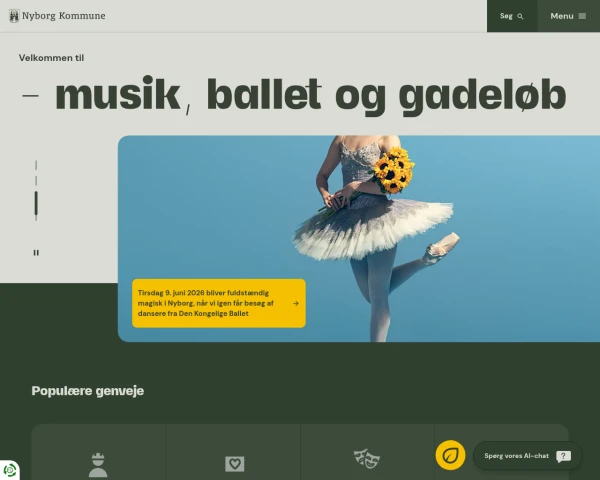The height and width of the screenshot is (480, 600).
Task: Open the green cookie consent icon
Action: [10, 470]
